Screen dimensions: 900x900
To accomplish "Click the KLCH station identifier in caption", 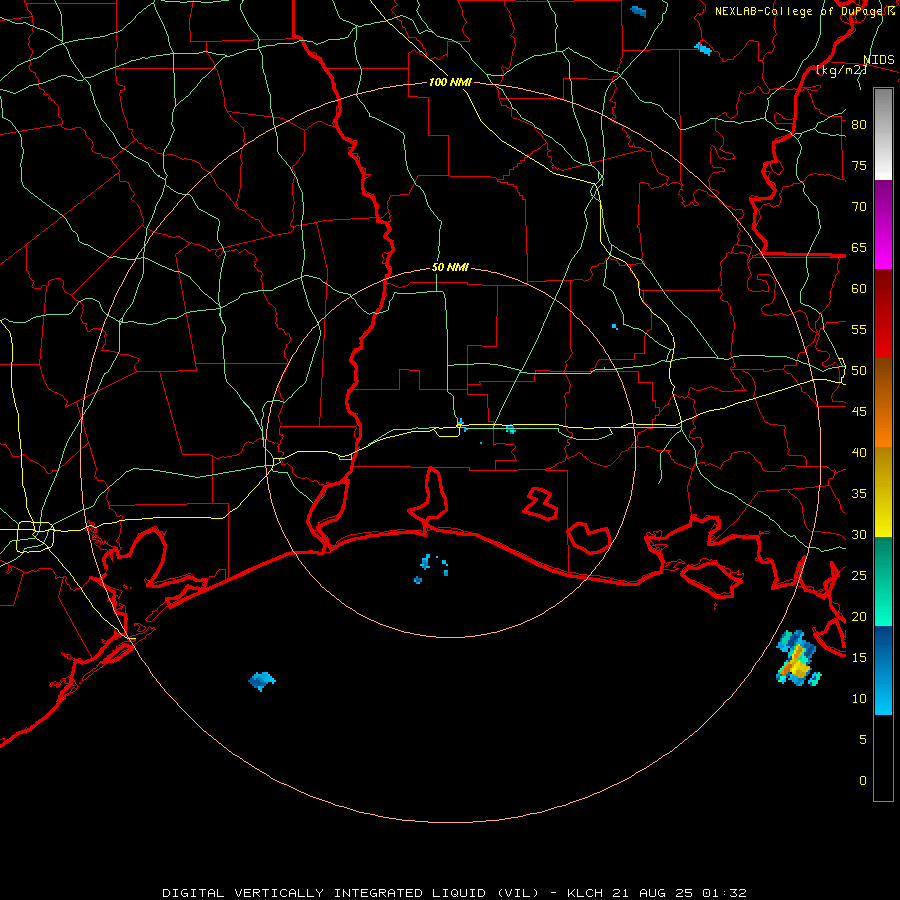I will (585, 893).
